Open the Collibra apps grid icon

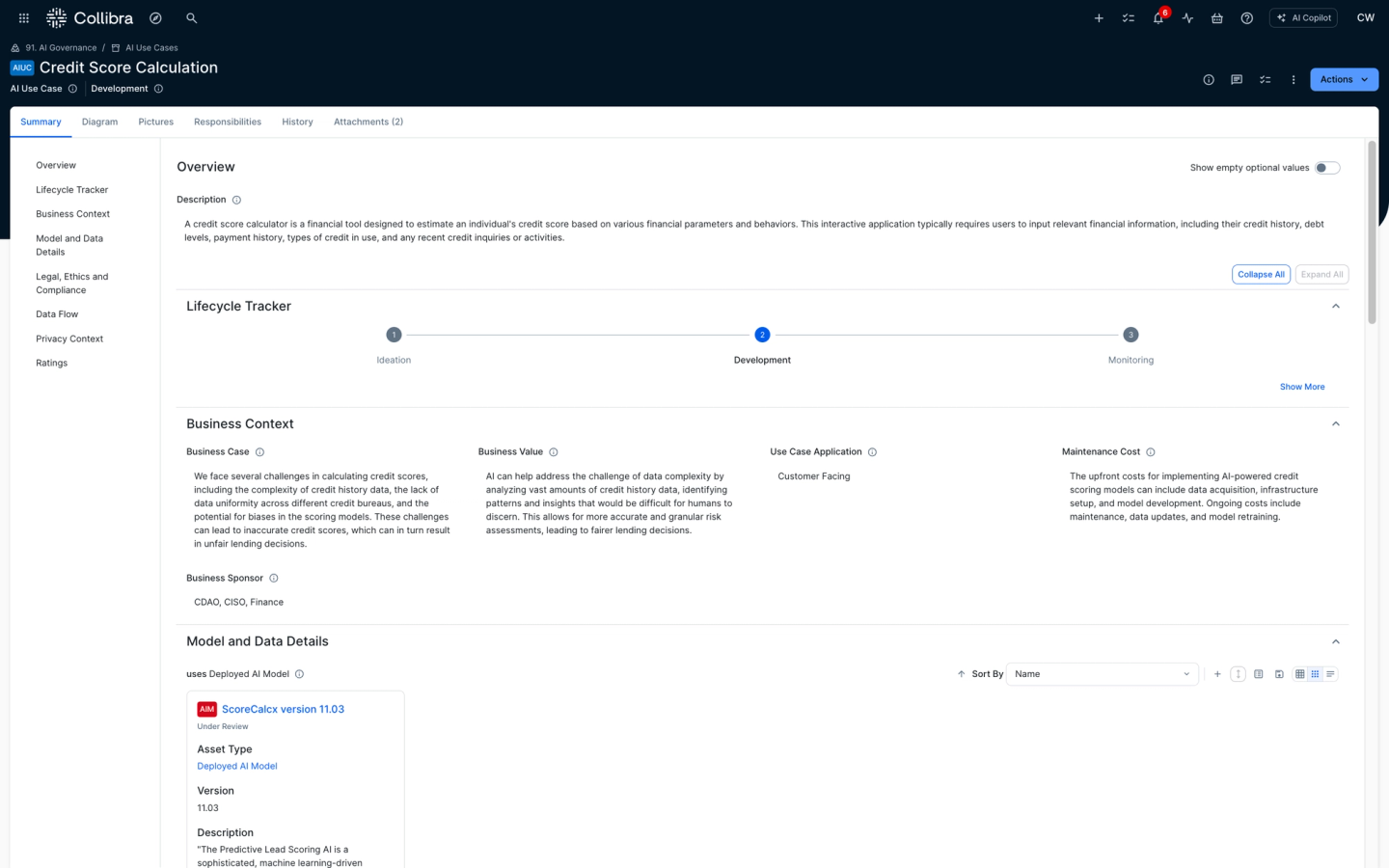23,17
